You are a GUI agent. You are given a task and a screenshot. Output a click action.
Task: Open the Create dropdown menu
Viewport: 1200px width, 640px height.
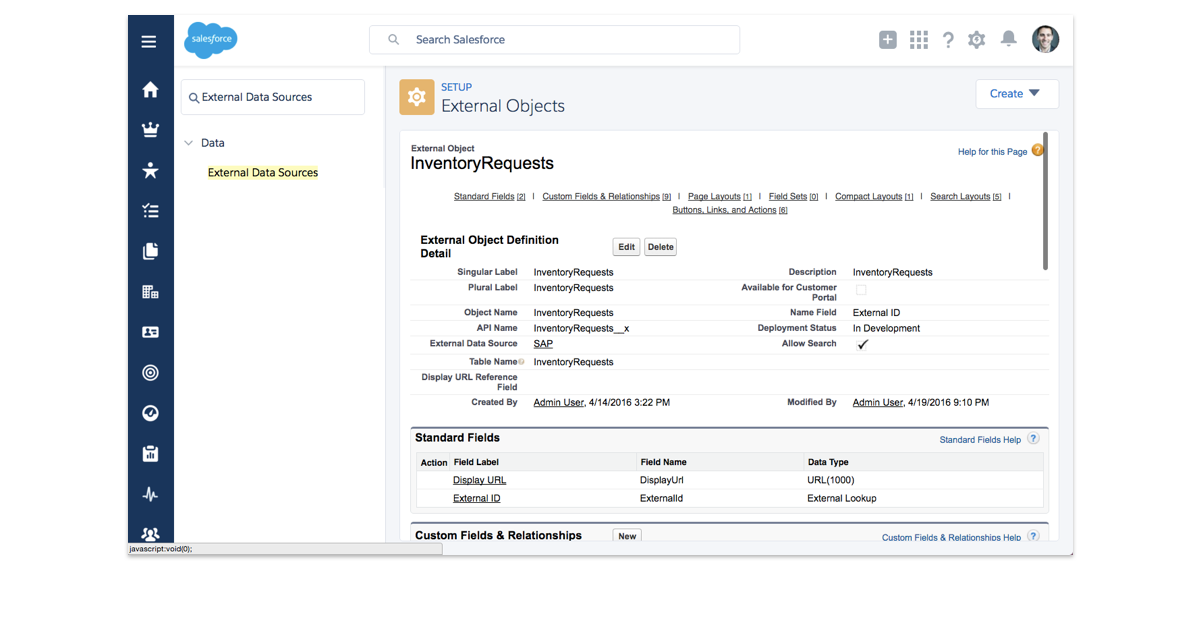pyautogui.click(x=1016, y=93)
